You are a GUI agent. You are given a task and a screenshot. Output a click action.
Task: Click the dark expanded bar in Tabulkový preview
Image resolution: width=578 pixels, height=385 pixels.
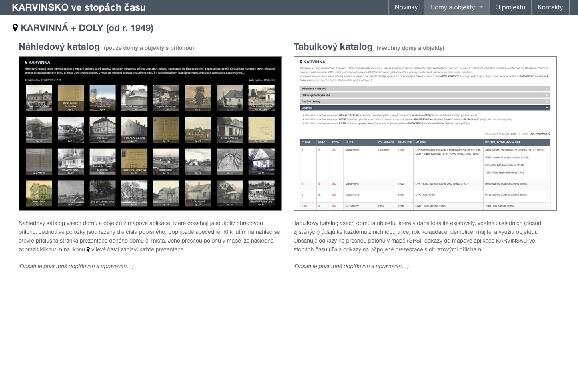[x=425, y=108]
